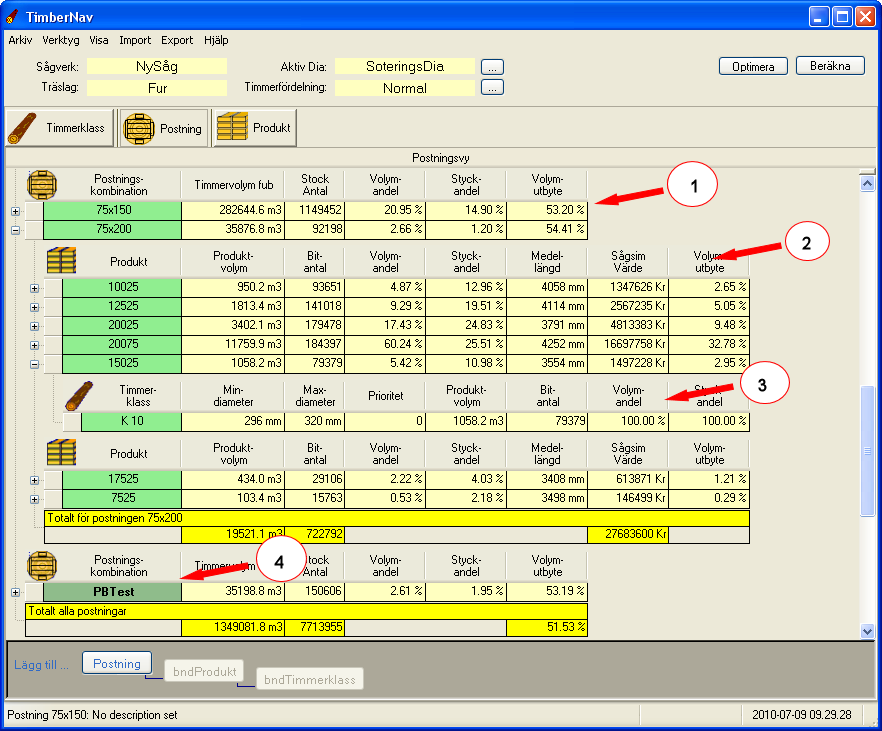Toggle the row selector box for 10025
The height and width of the screenshot is (731, 882).
[53, 288]
